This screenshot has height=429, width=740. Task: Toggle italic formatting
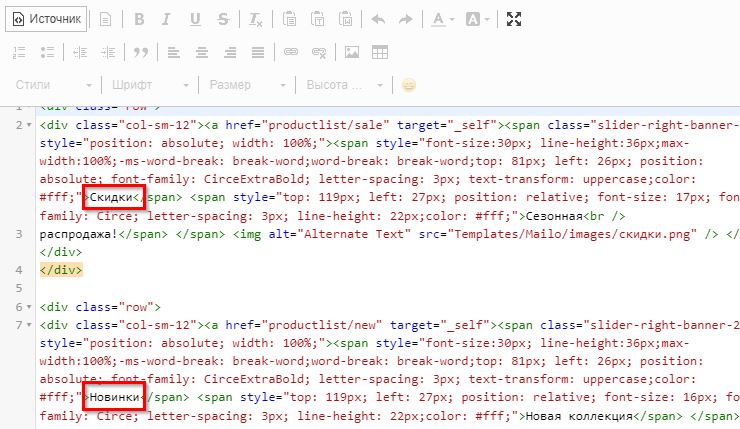click(166, 19)
